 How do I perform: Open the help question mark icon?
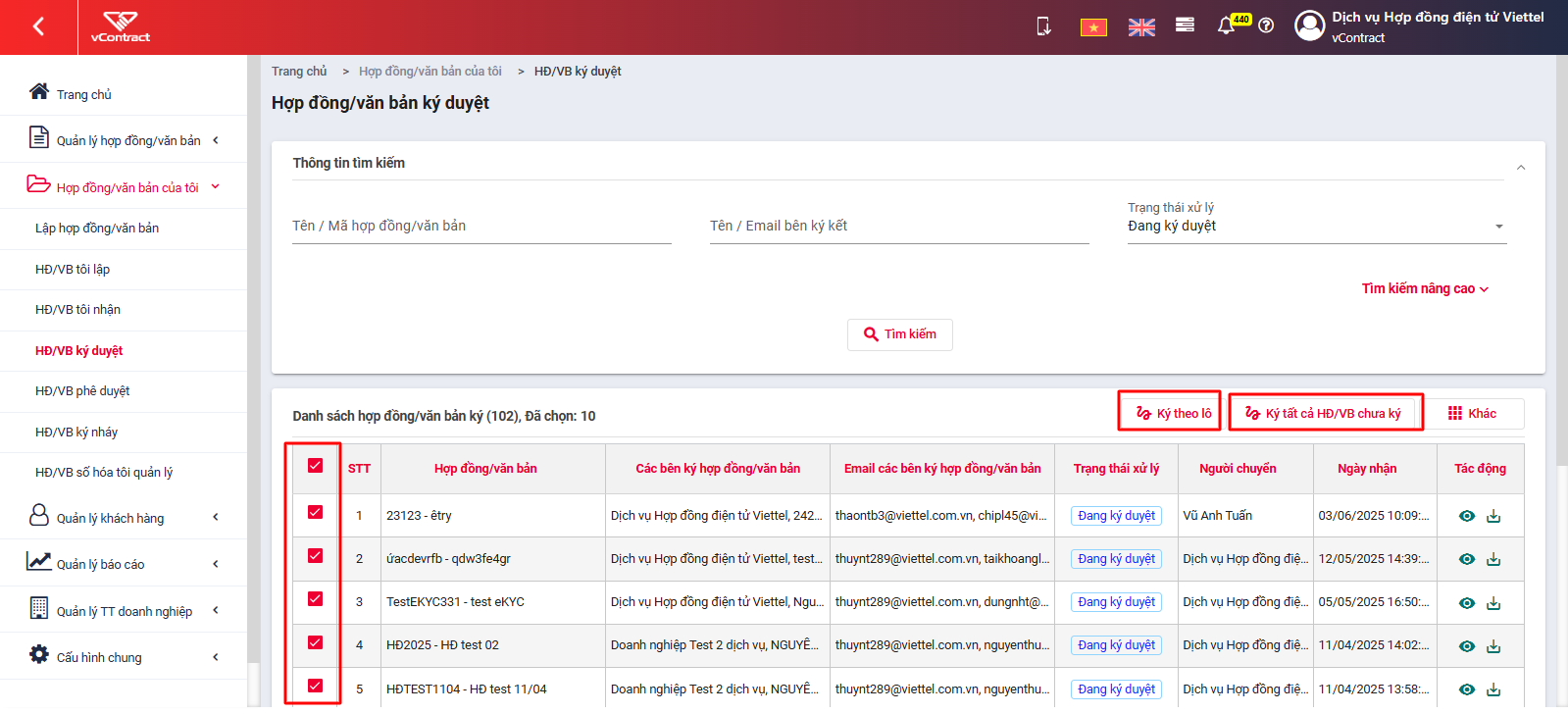[x=1266, y=25]
